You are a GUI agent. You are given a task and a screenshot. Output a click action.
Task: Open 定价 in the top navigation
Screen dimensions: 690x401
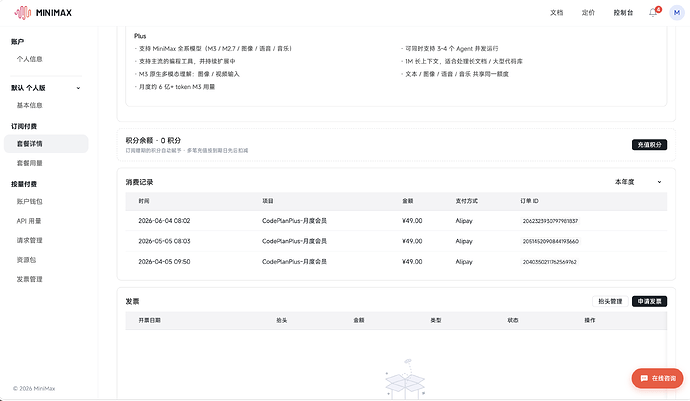588,13
